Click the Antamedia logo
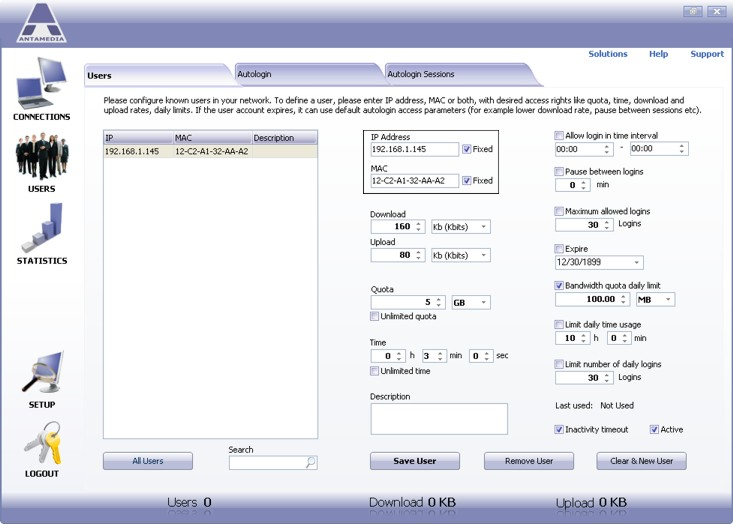This screenshot has height=524, width=733. point(41,24)
